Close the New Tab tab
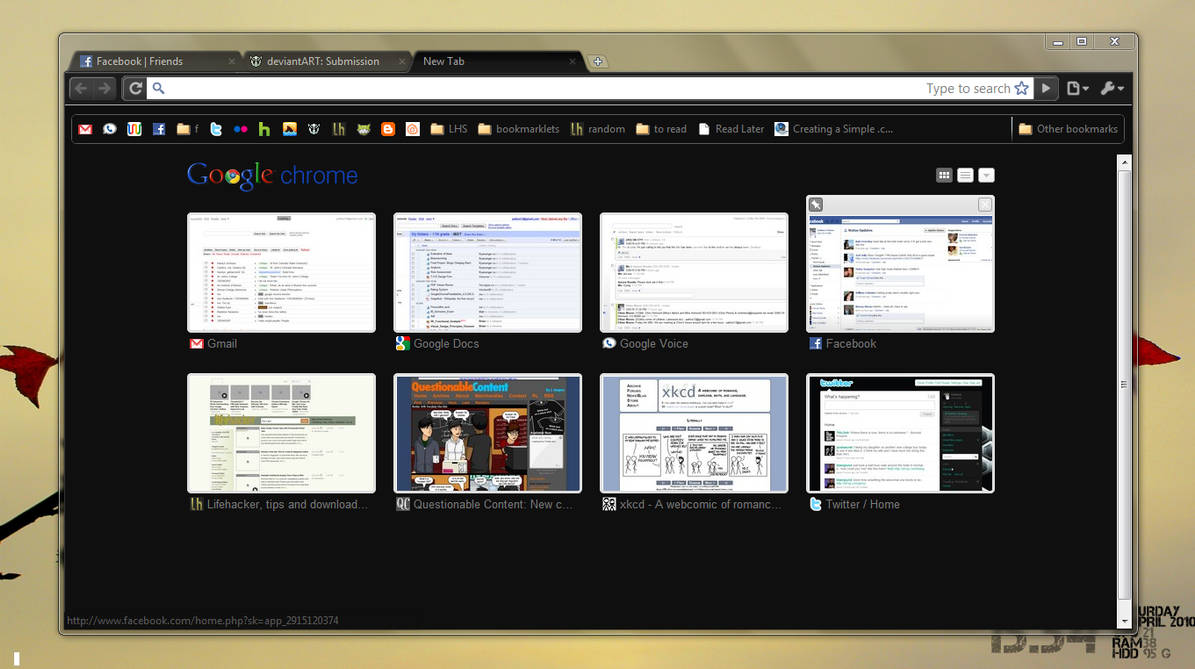1195x669 pixels. pyautogui.click(x=572, y=62)
